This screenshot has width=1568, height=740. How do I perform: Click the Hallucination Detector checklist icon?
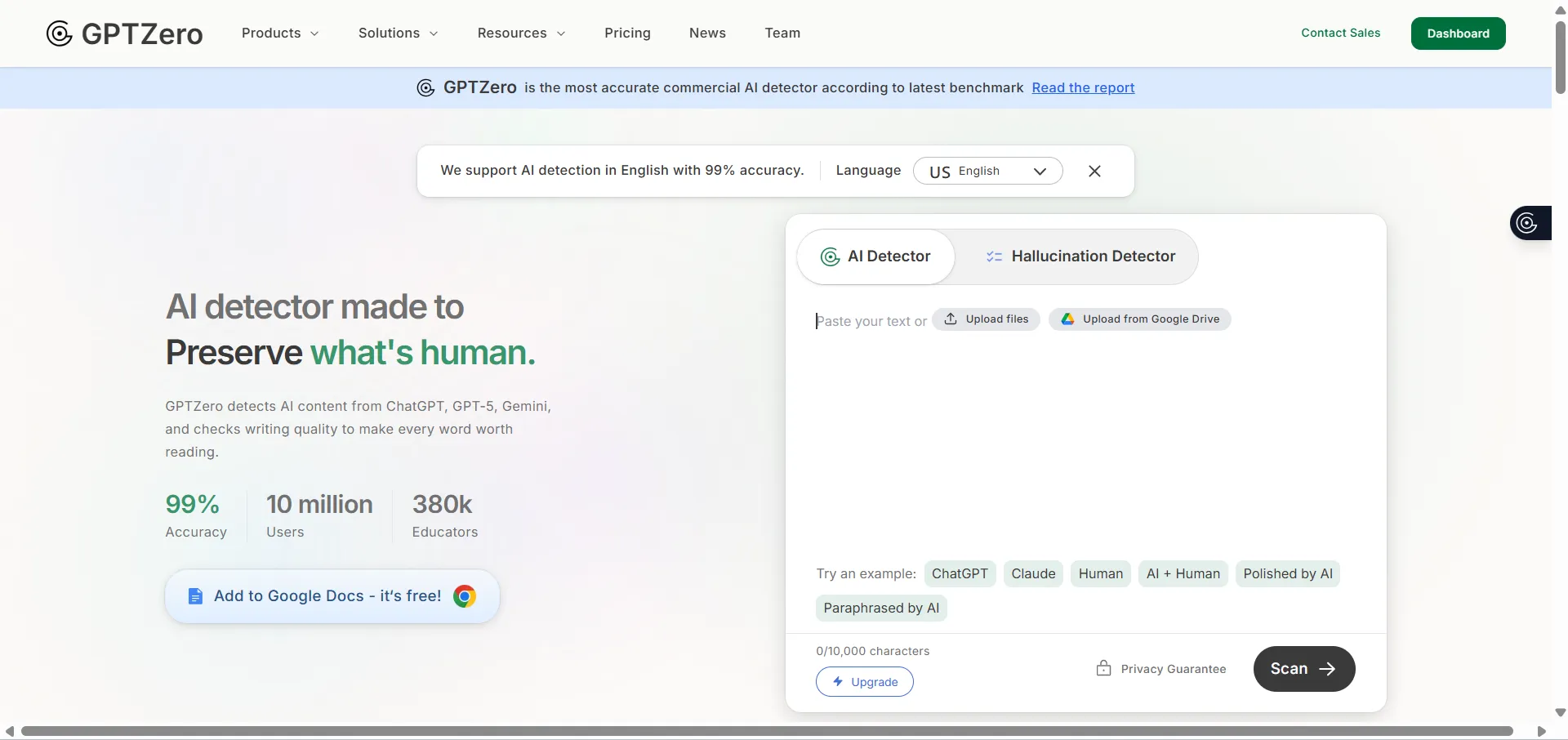(x=995, y=256)
